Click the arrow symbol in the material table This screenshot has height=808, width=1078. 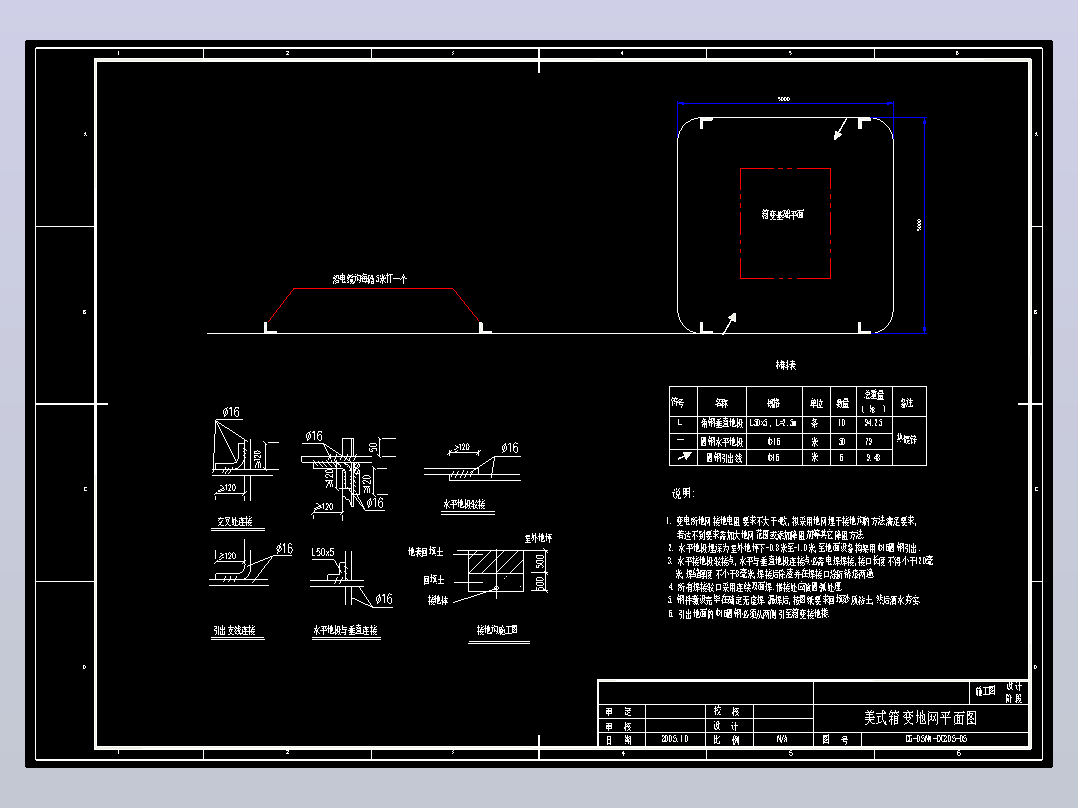coord(684,457)
